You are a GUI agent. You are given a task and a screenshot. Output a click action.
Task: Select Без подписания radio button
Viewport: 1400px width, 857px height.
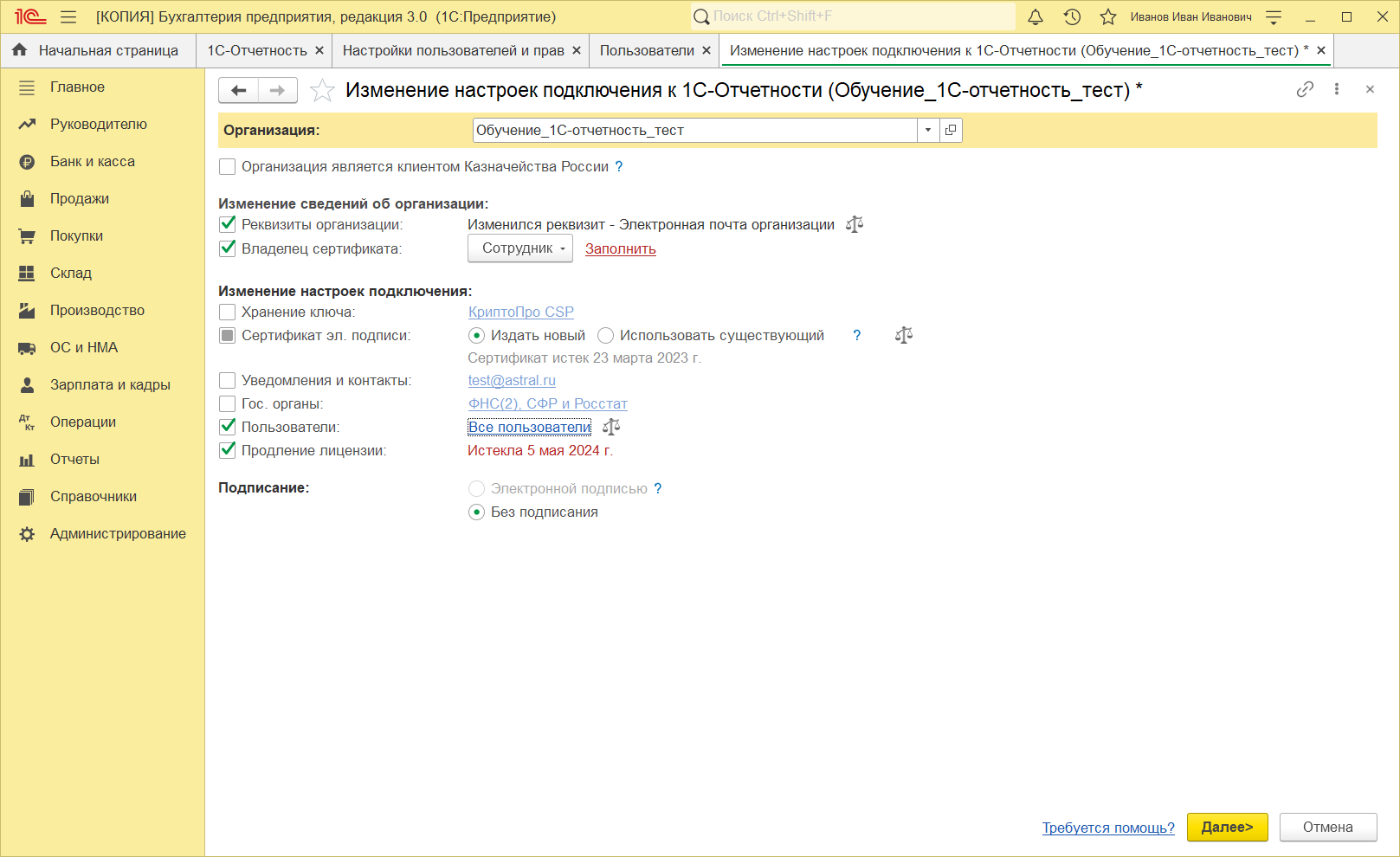476,512
